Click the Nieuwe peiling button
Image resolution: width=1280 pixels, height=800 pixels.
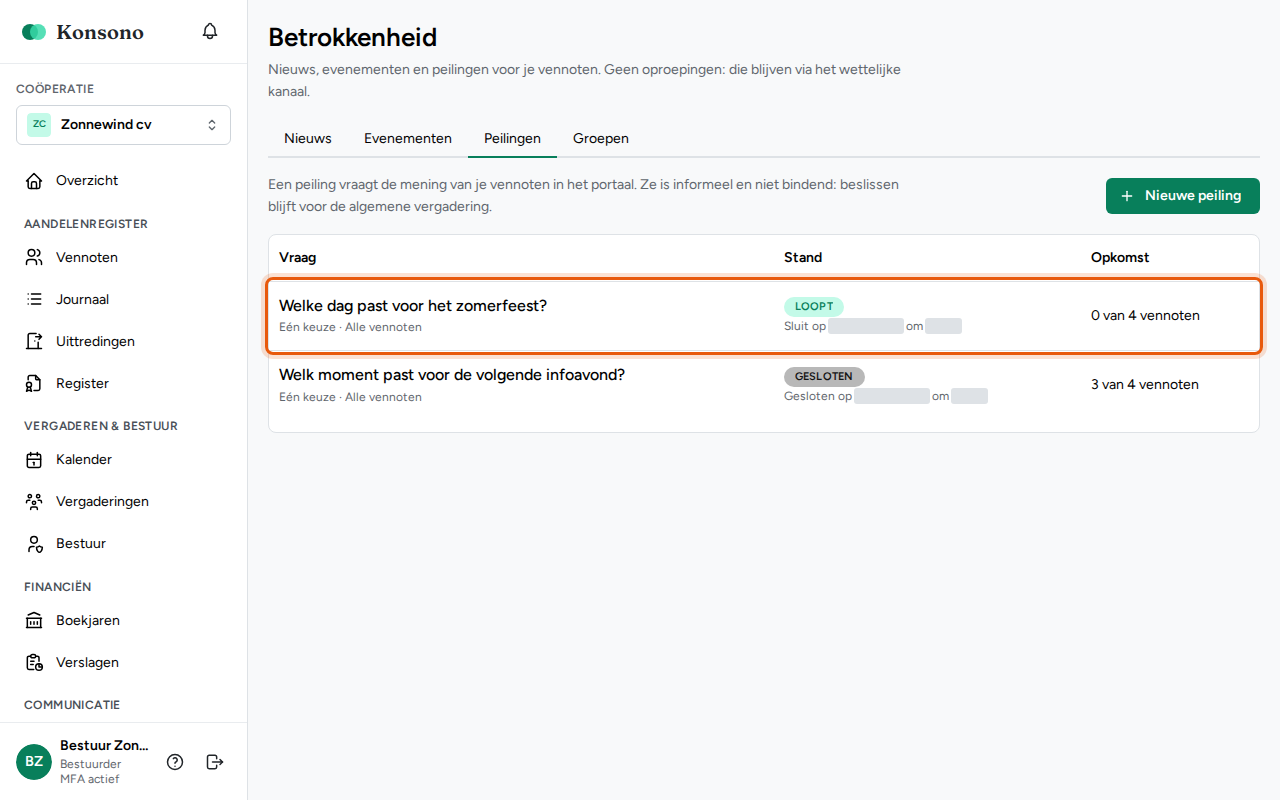point(1183,196)
